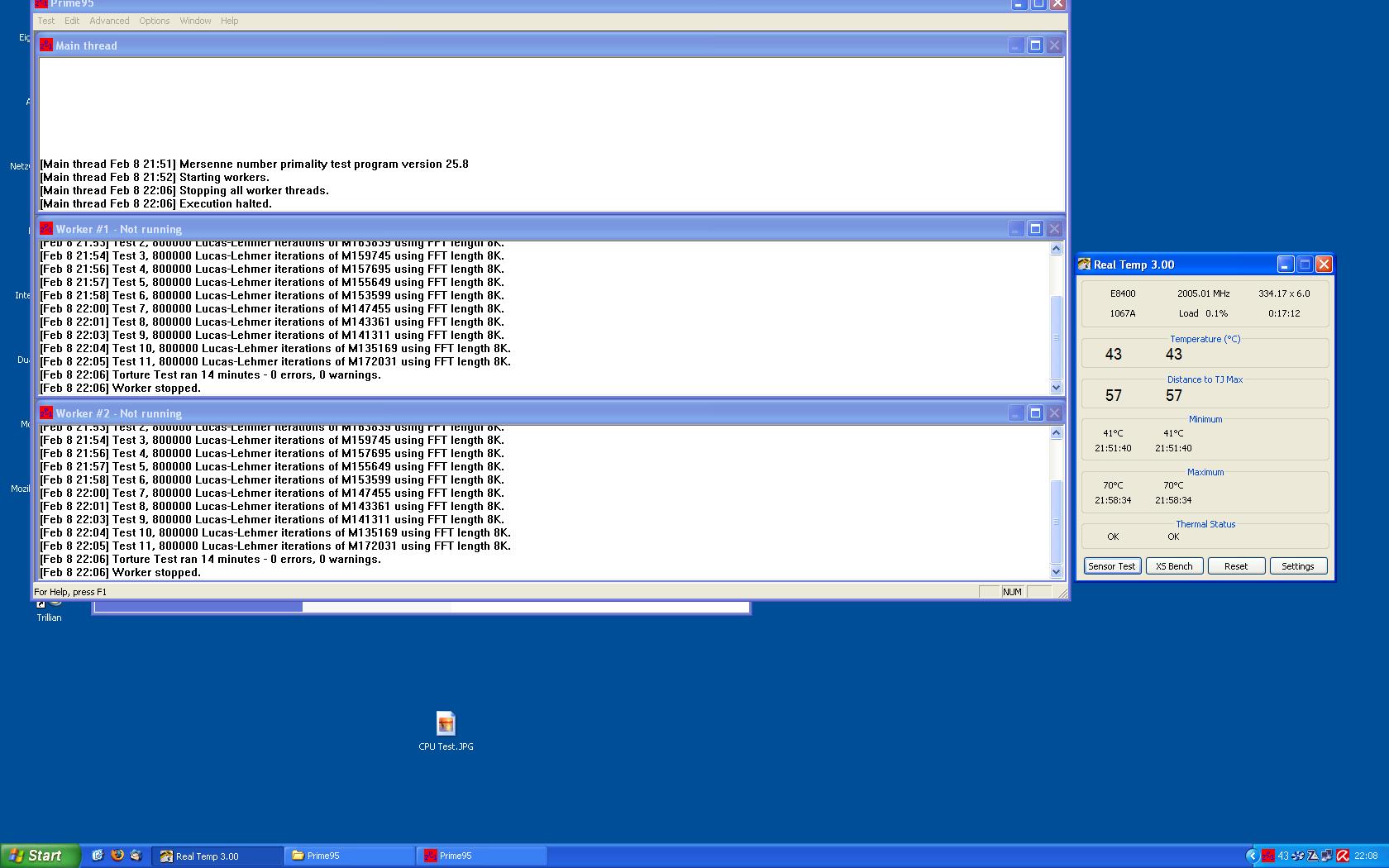Viewport: 1389px width, 868px height.
Task: Click the Main thread window icon
Action: [x=46, y=45]
